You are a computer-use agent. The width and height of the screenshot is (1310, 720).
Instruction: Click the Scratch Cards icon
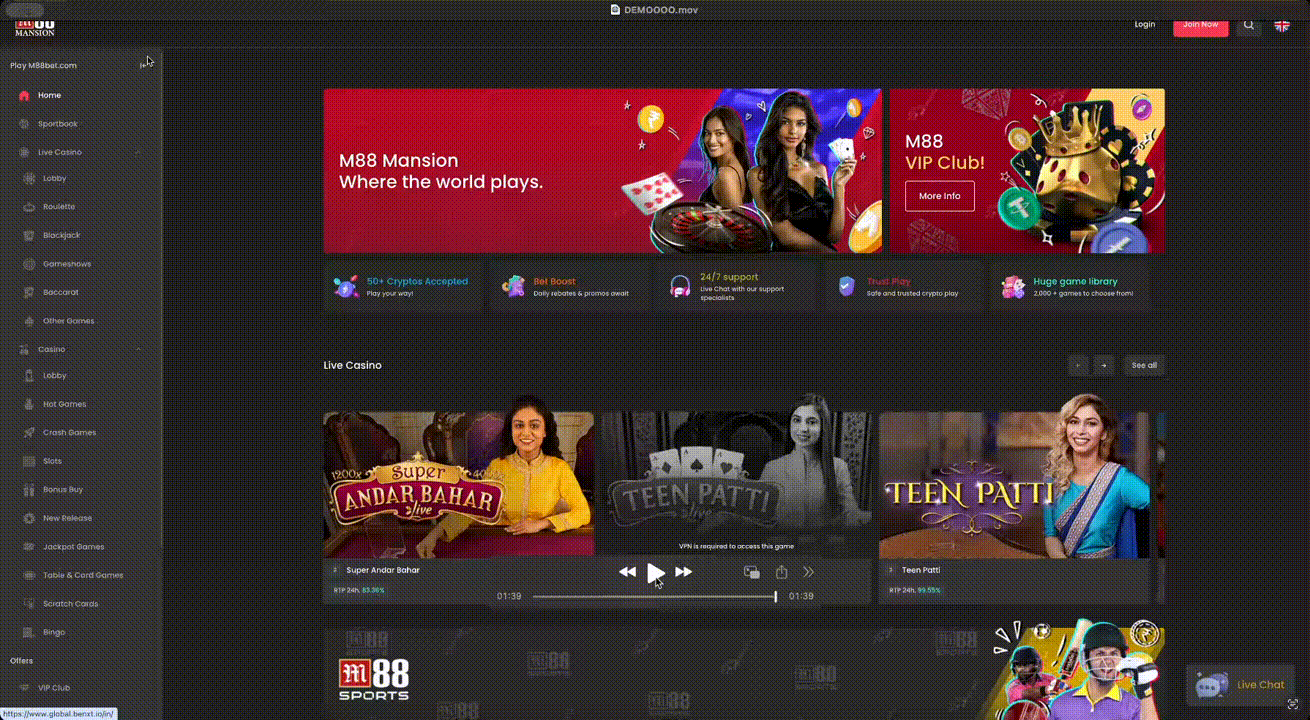point(29,604)
